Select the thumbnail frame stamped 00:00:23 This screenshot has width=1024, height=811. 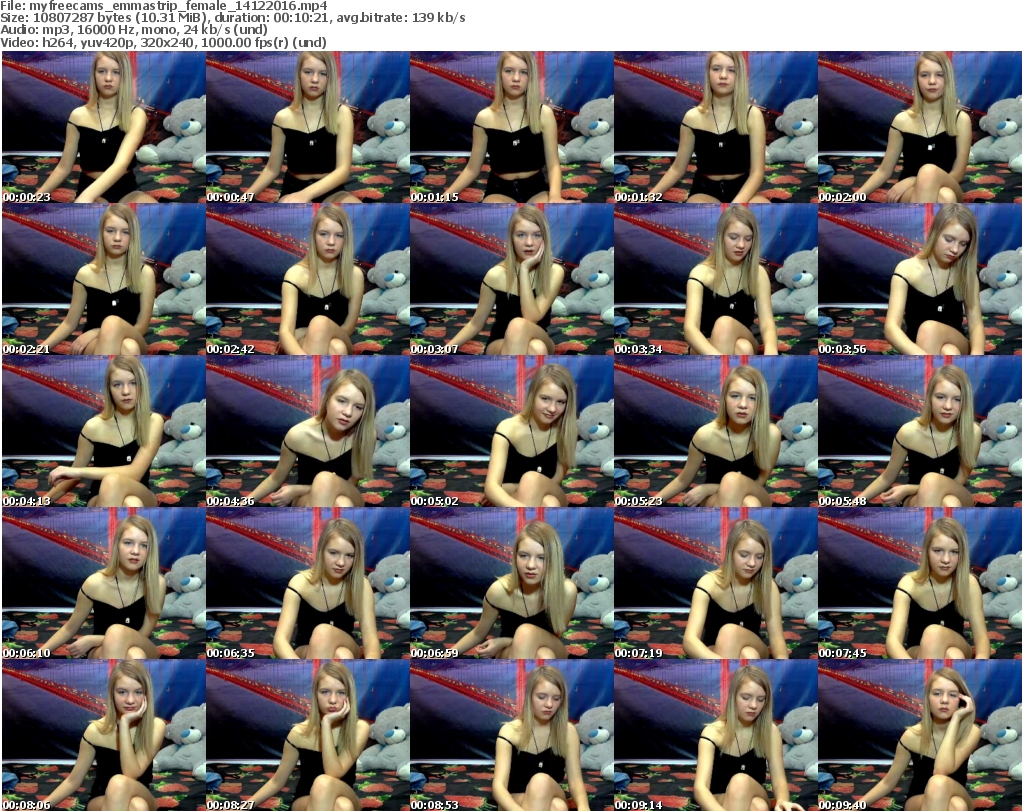click(104, 127)
